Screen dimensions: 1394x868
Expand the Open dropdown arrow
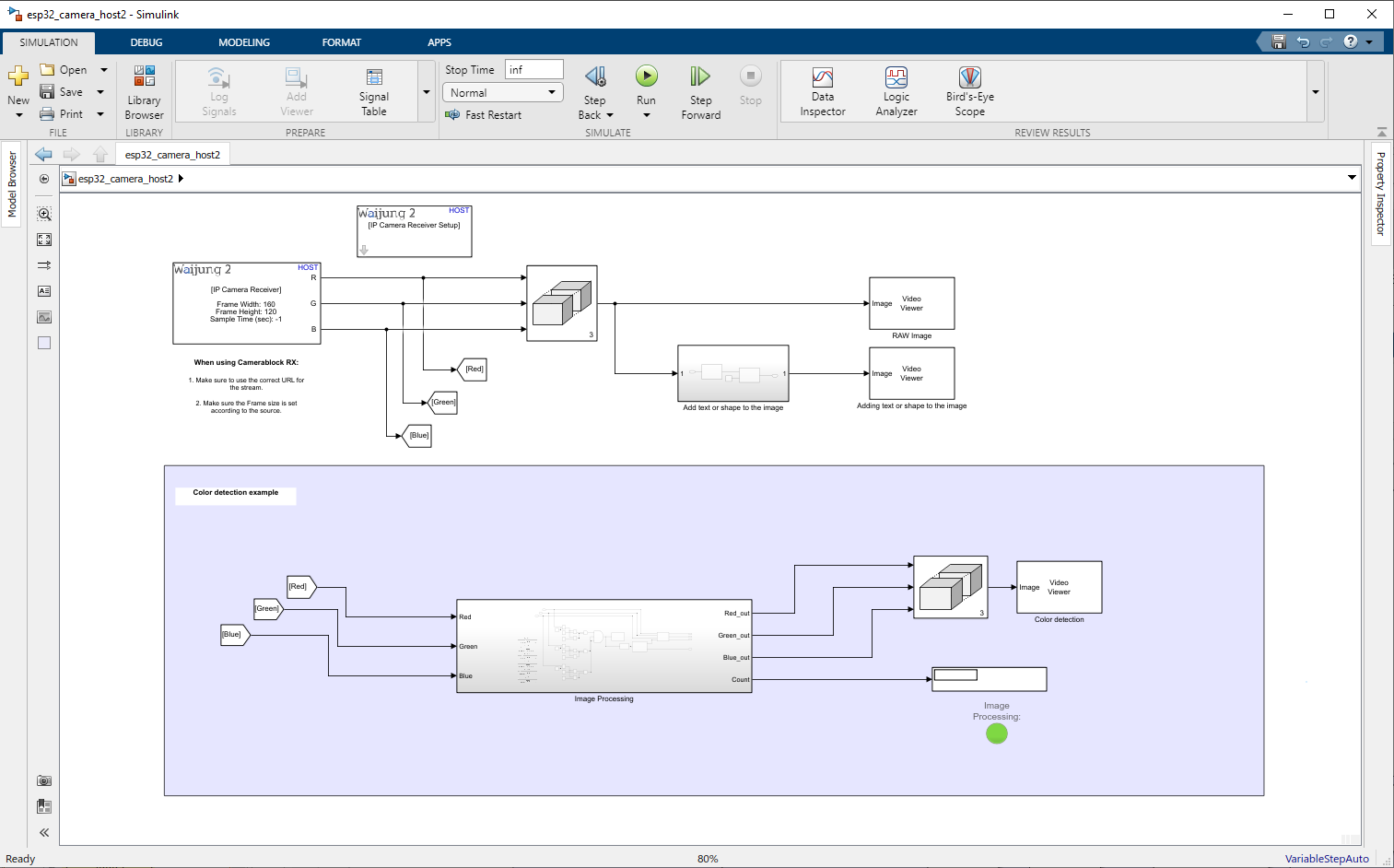104,70
